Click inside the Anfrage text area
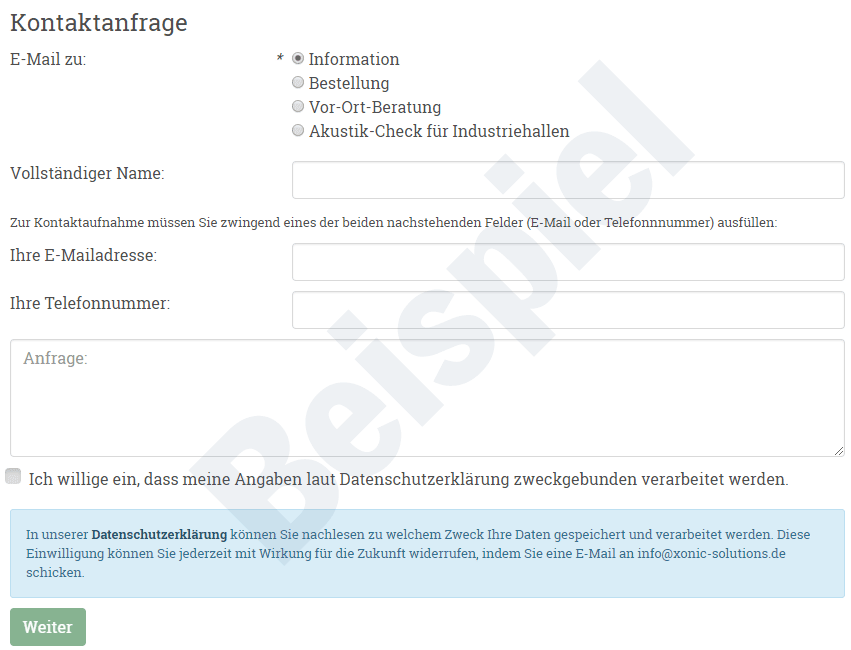The width and height of the screenshot is (851, 650). [x=427, y=398]
